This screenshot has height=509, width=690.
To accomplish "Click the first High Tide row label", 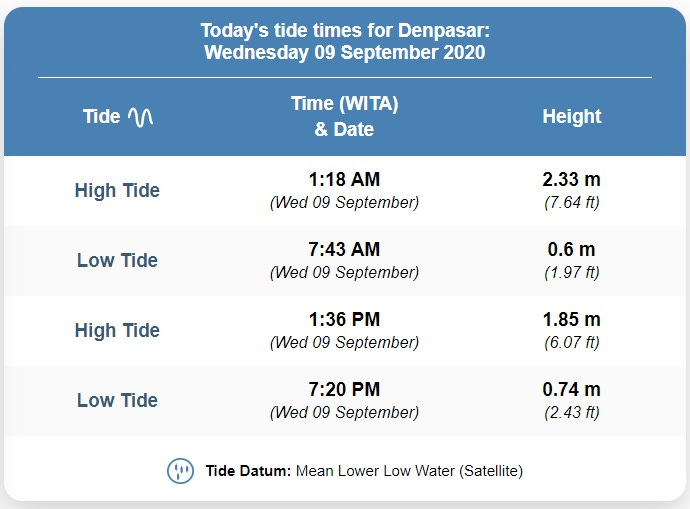I will [x=117, y=190].
